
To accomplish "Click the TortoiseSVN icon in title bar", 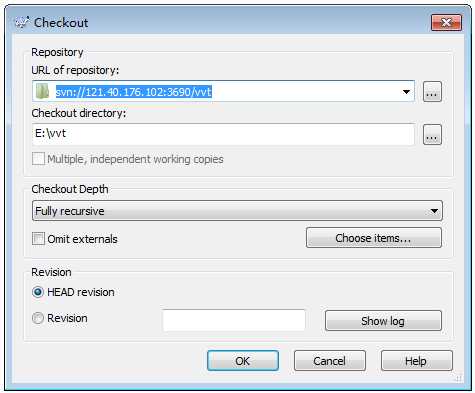I will pyautogui.click(x=22, y=22).
